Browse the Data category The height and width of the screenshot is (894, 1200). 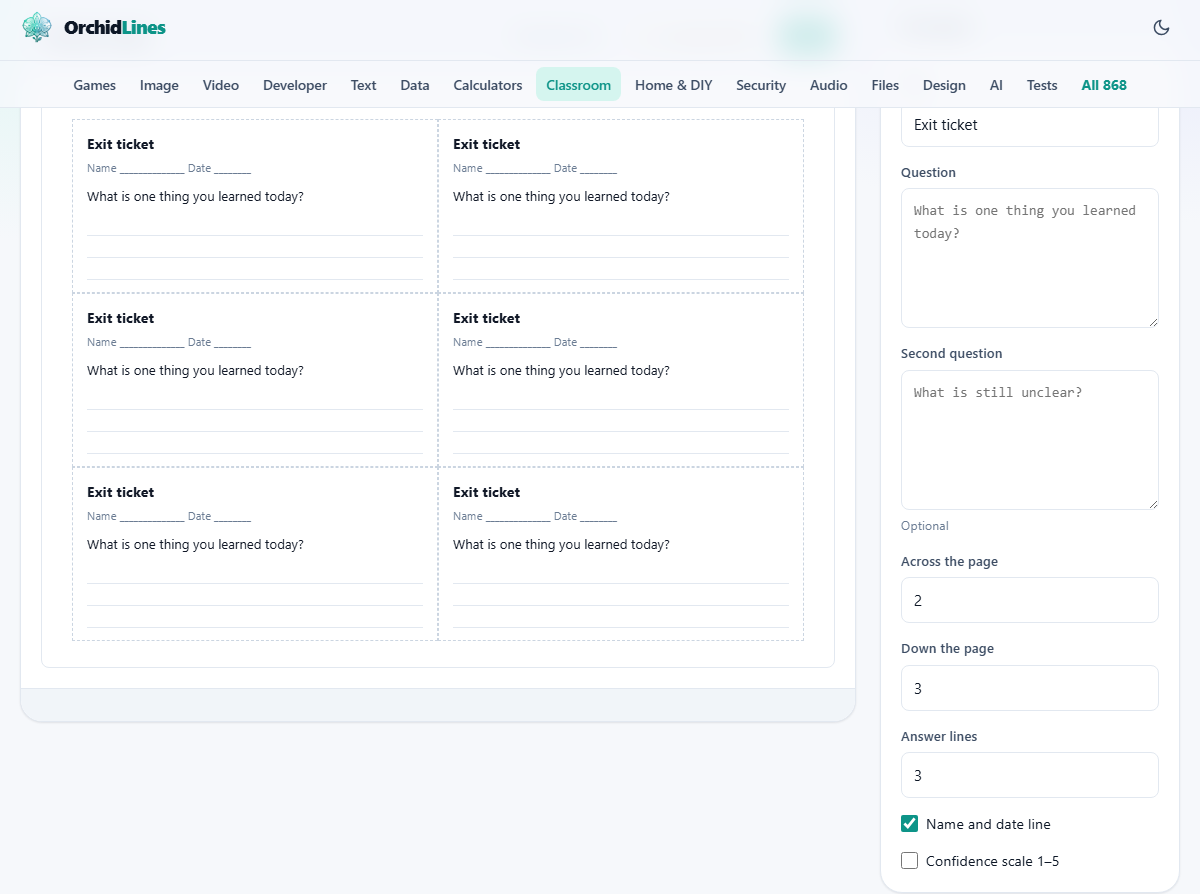click(415, 85)
